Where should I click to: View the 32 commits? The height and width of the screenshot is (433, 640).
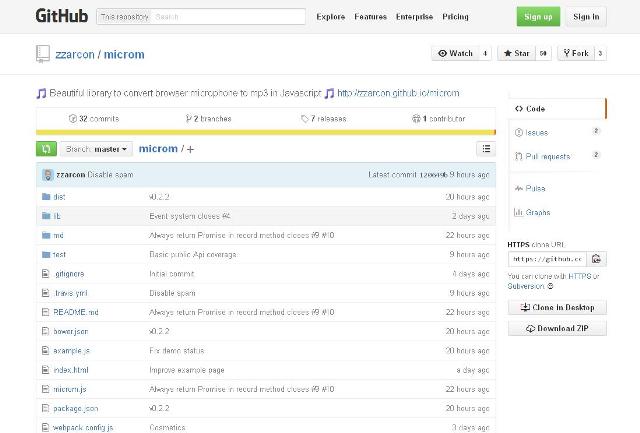click(x=94, y=119)
